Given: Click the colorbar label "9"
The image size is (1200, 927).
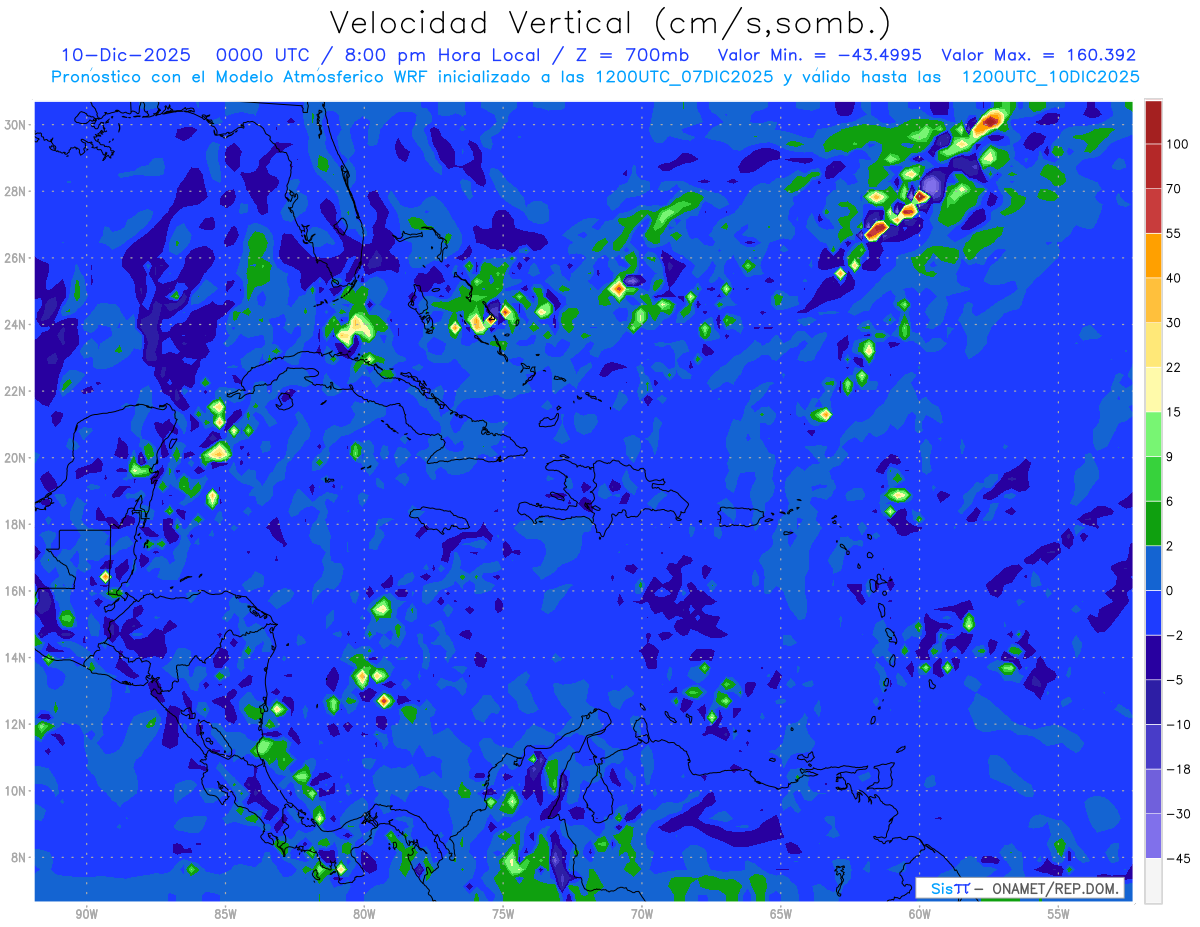Looking at the screenshot, I should [x=1171, y=457].
